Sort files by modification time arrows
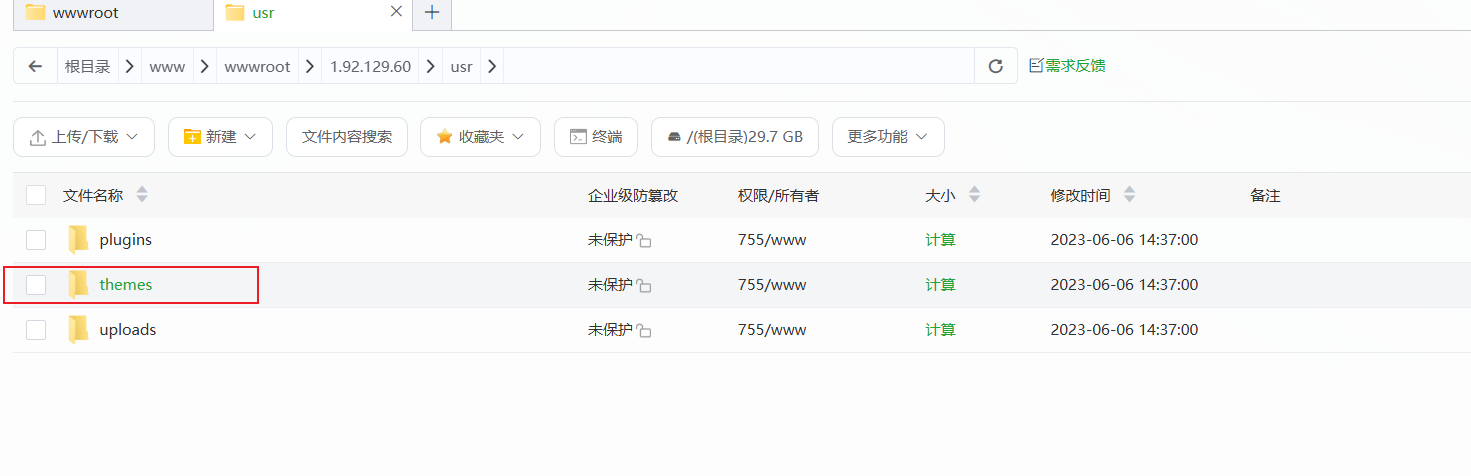Viewport: 1471px width, 476px height. coord(1129,195)
